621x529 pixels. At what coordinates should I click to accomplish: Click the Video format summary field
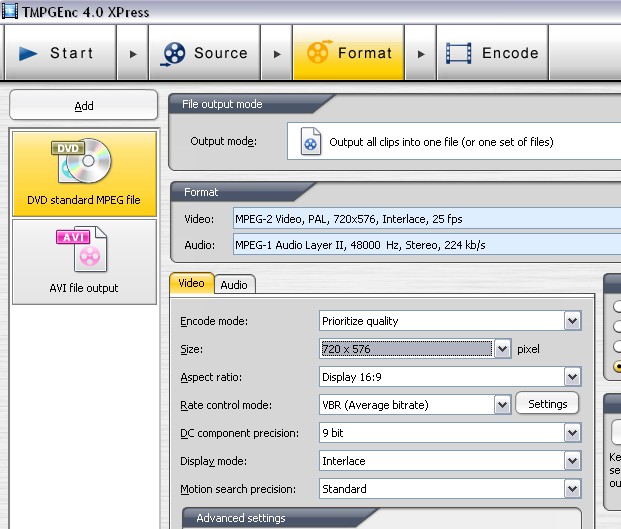(x=427, y=219)
